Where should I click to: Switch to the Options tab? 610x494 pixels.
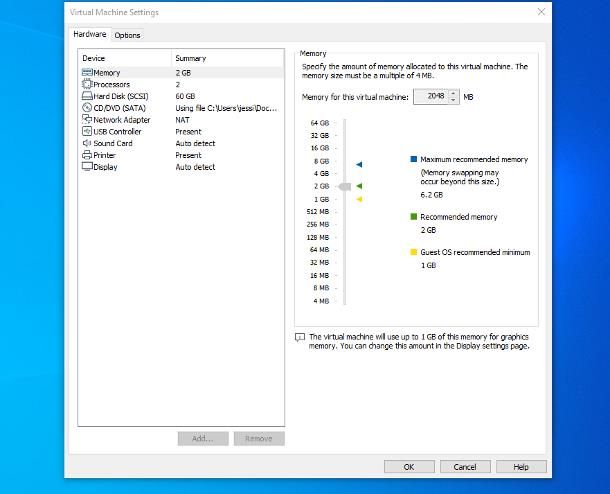[127, 35]
